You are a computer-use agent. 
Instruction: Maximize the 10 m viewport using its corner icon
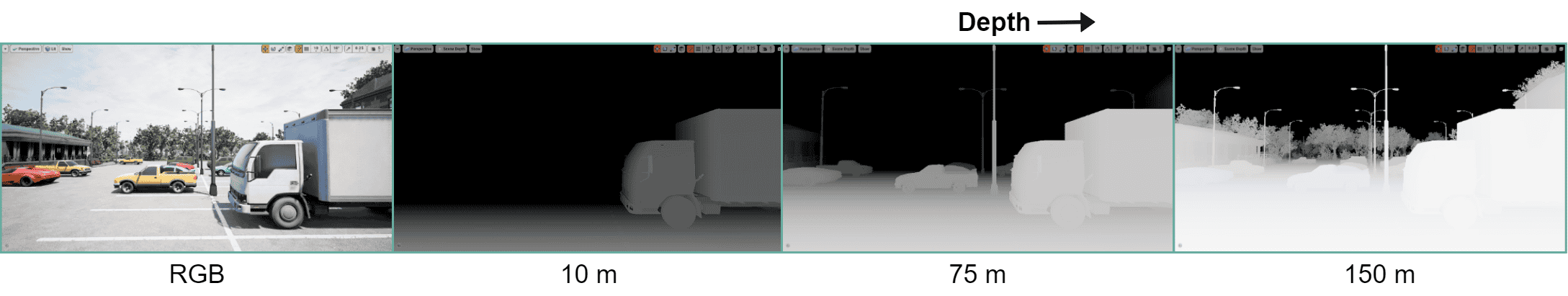779,49
